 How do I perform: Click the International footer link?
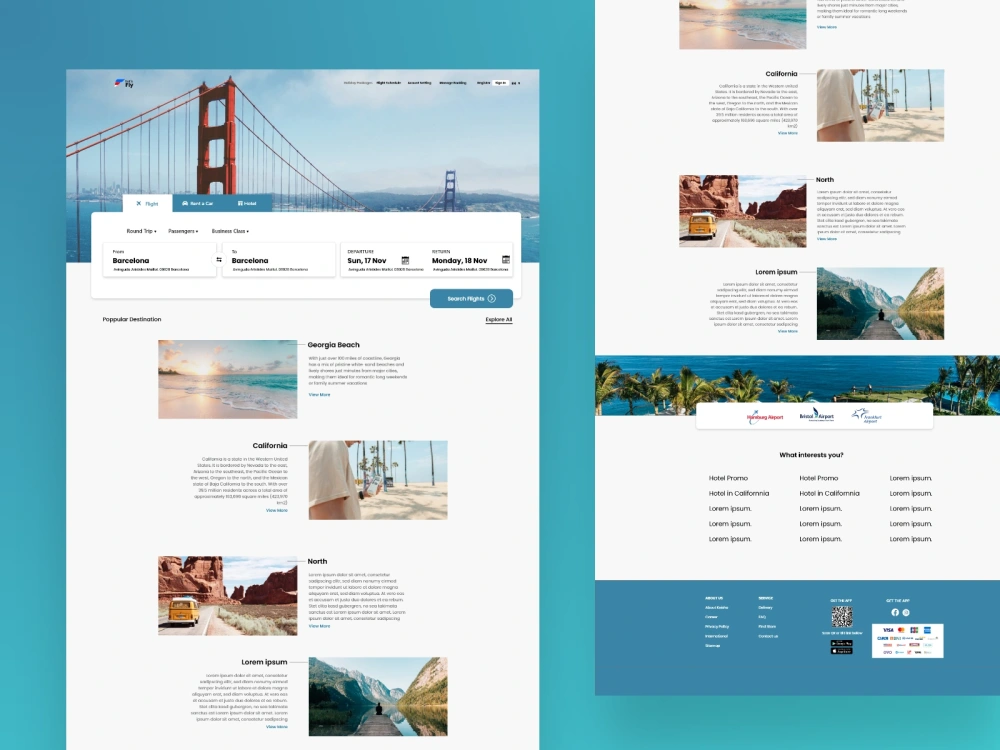click(716, 636)
